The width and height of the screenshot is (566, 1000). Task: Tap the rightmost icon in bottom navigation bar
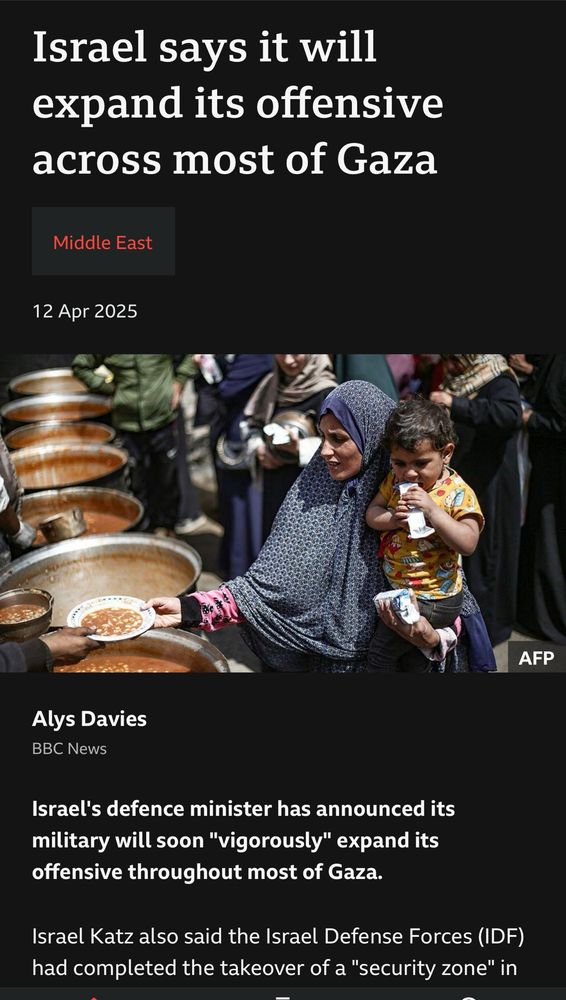tap(469, 997)
